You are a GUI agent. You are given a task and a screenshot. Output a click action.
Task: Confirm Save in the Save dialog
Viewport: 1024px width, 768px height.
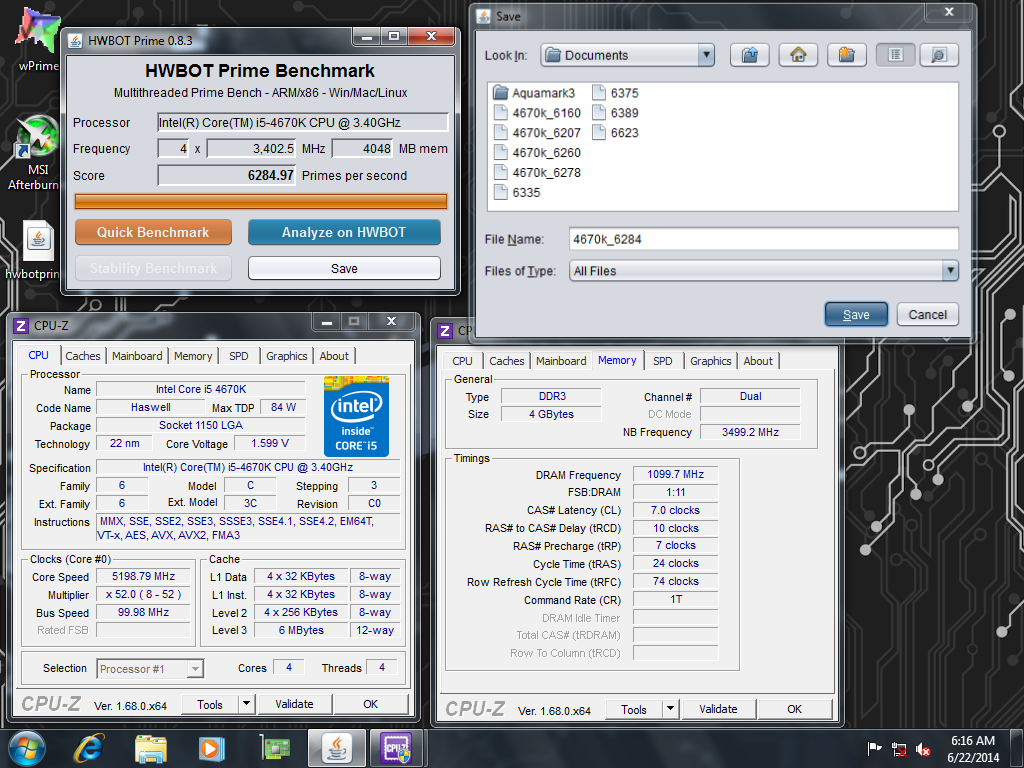point(856,315)
